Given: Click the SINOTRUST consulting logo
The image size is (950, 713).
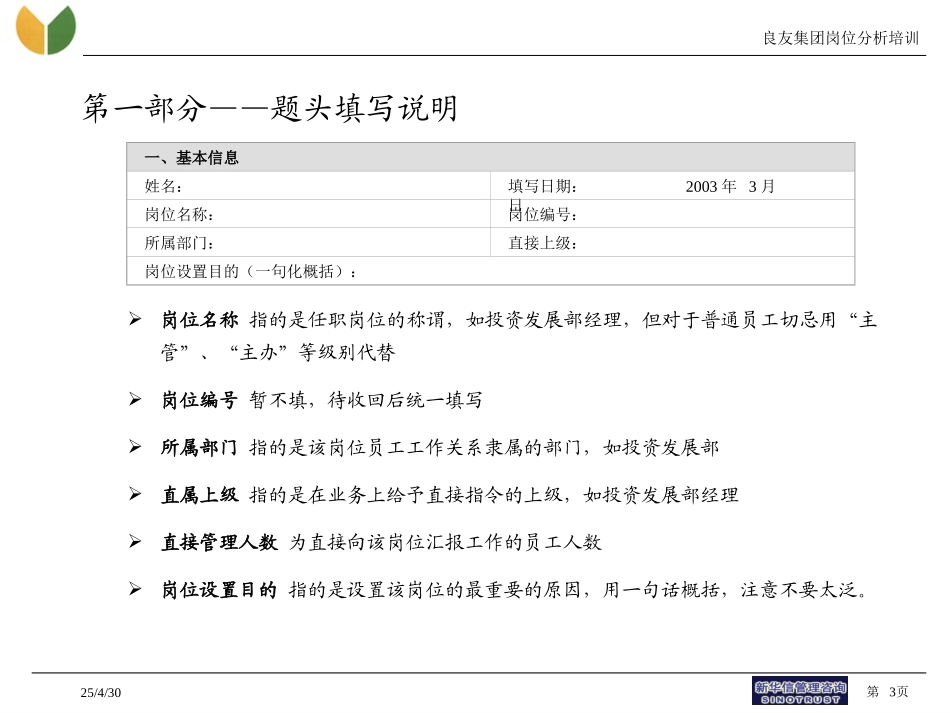Looking at the screenshot, I should (799, 691).
